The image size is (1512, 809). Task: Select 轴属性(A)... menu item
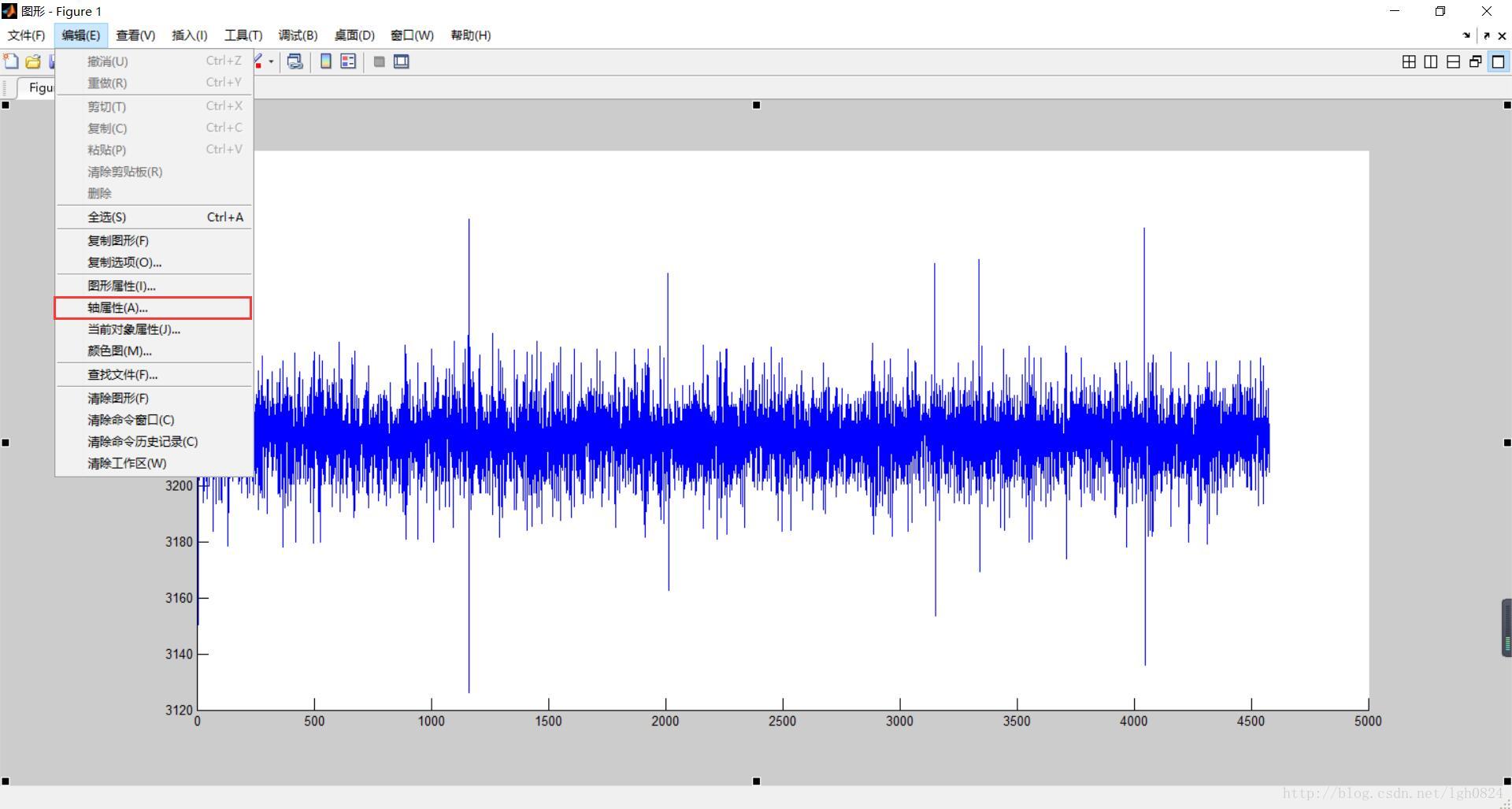(x=154, y=308)
